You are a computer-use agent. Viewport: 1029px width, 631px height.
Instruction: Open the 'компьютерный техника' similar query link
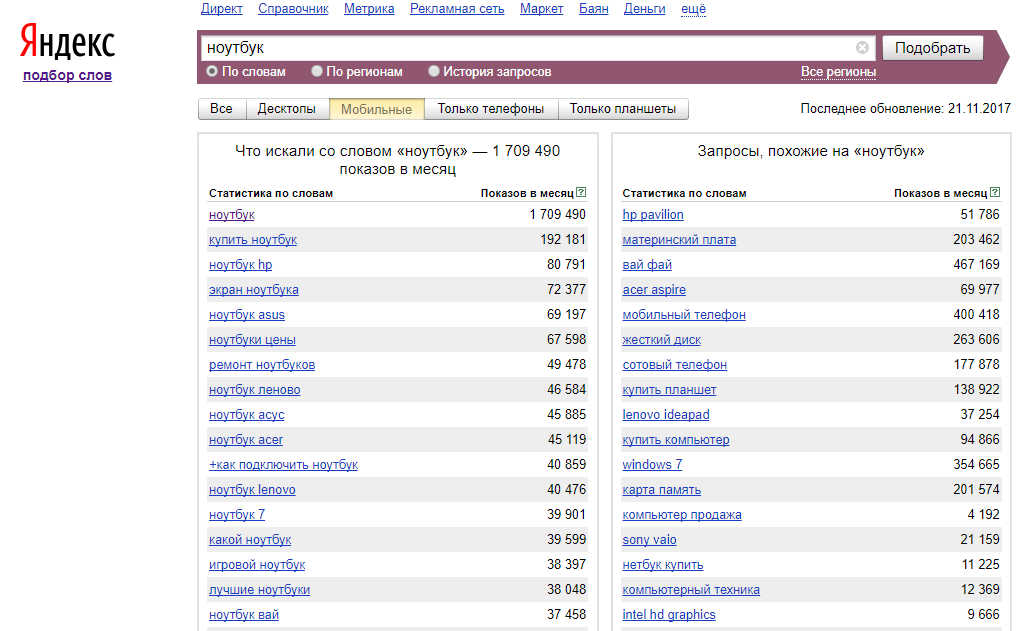691,590
